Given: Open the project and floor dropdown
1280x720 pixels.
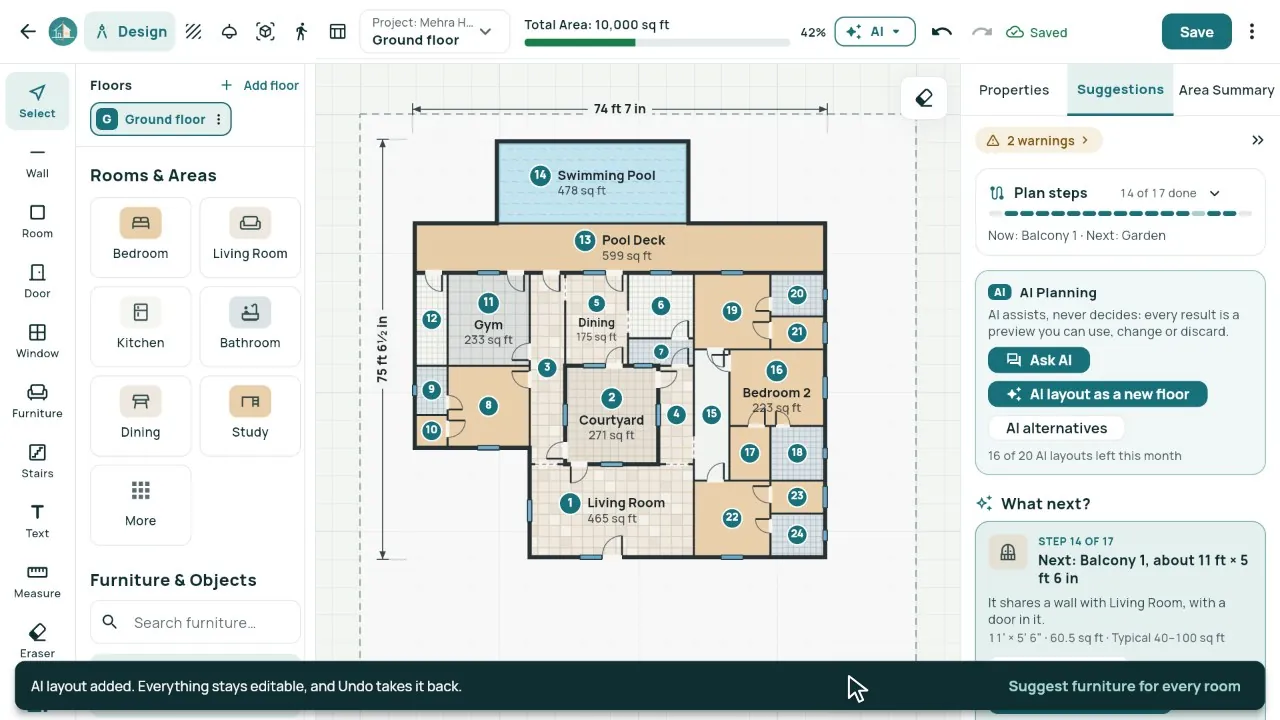Looking at the screenshot, I should pyautogui.click(x=434, y=32).
